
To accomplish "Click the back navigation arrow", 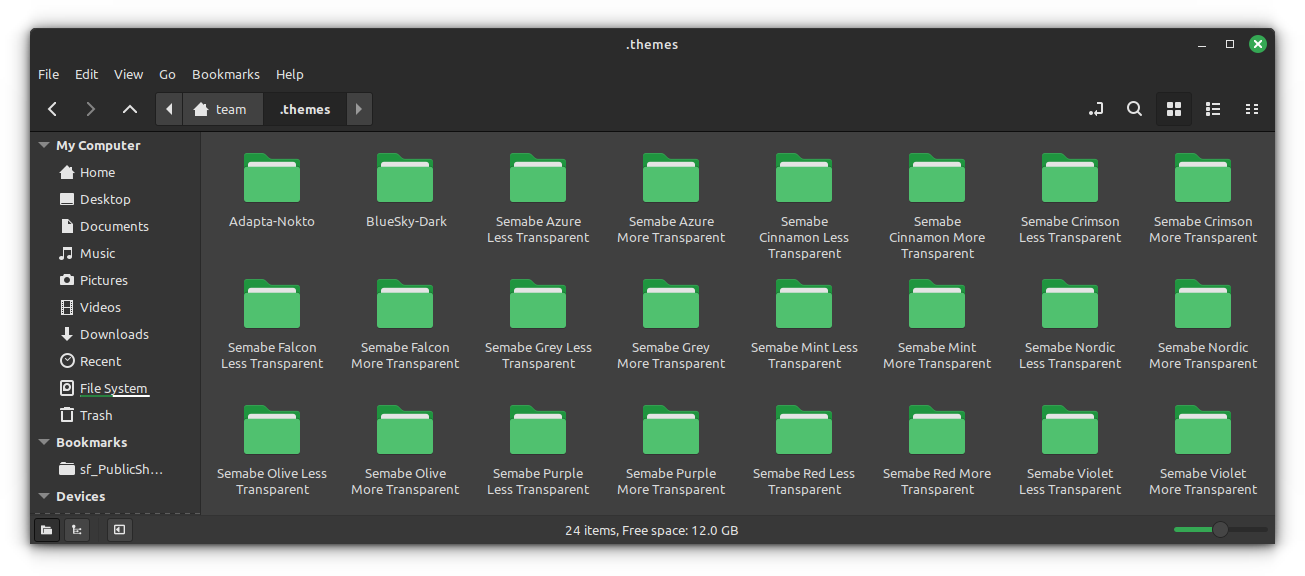I will click(52, 108).
